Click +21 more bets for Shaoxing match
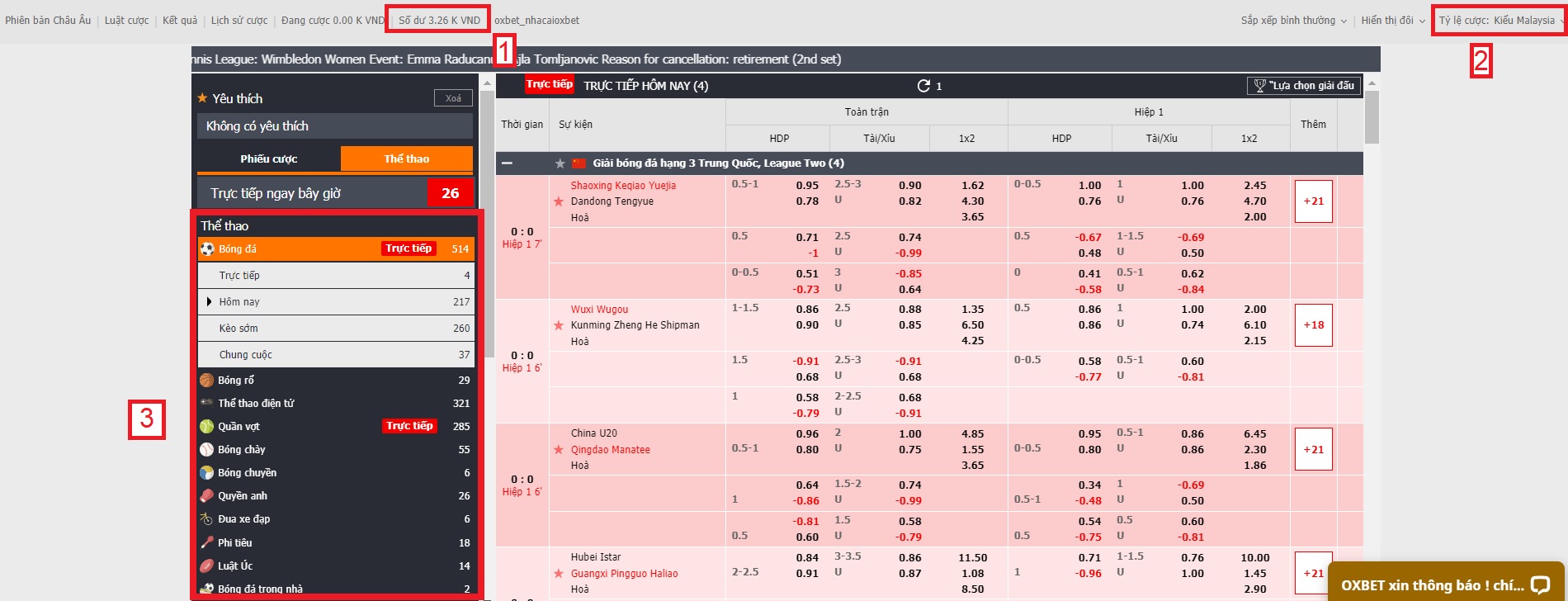Viewport: 1568px width, 601px height. pos(1313,201)
